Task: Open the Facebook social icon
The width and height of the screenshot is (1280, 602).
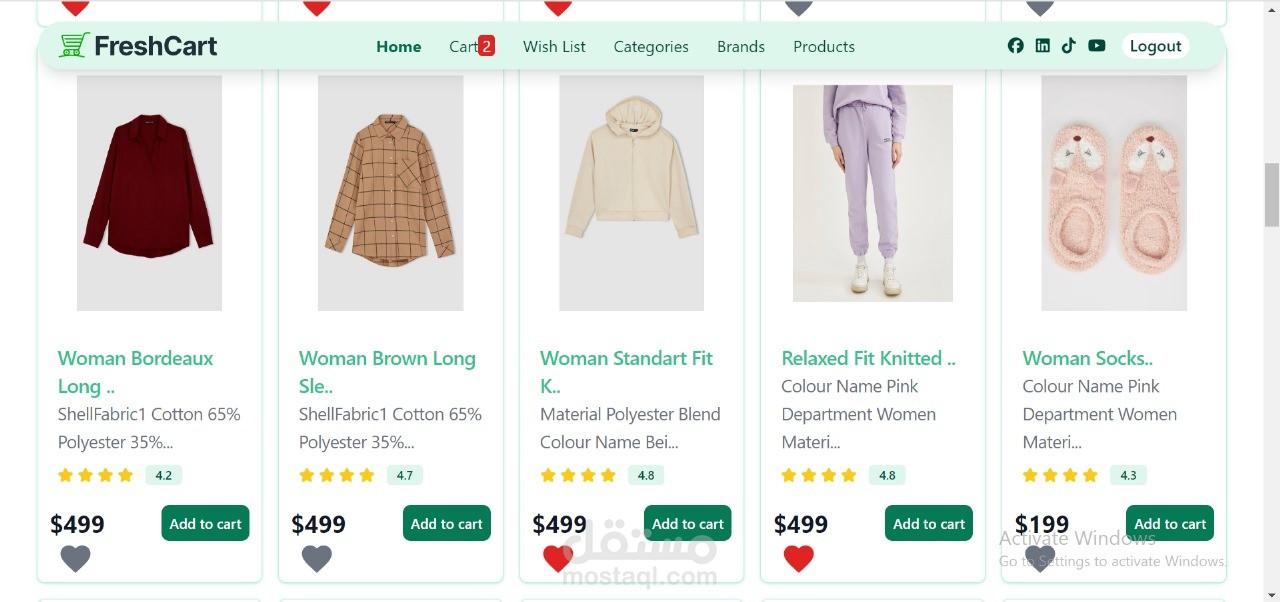Action: (x=1015, y=46)
